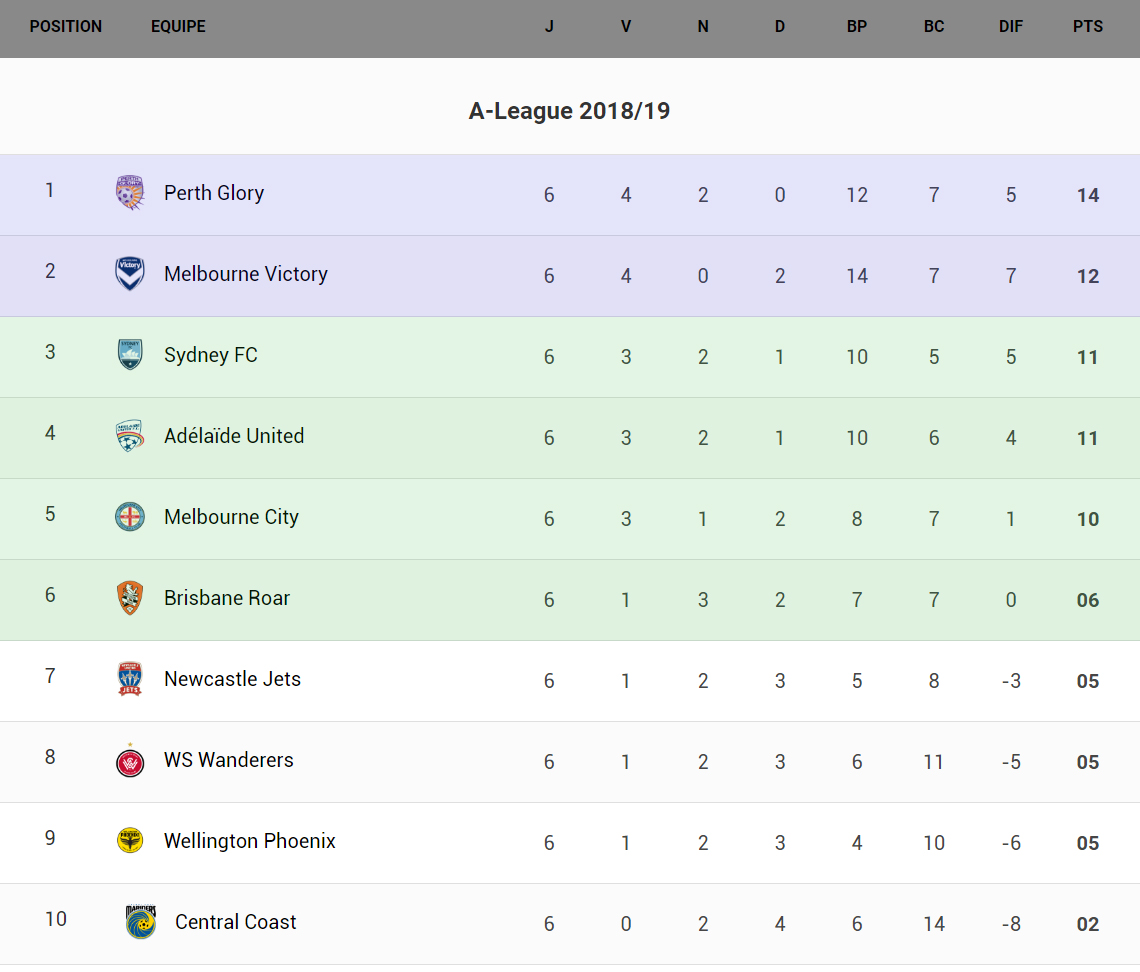The width and height of the screenshot is (1140, 972).
Task: Click the Melbourne Victory crest icon
Action: click(130, 274)
